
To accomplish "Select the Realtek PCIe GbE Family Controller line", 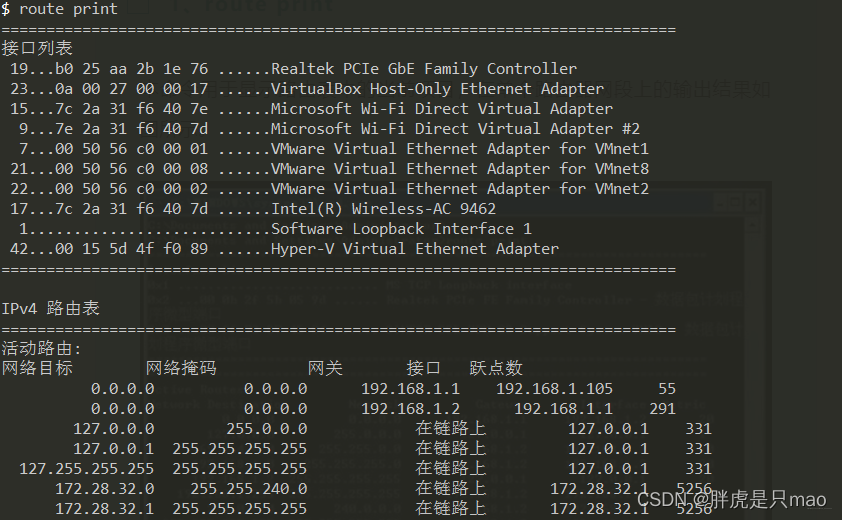I will pos(423,69).
